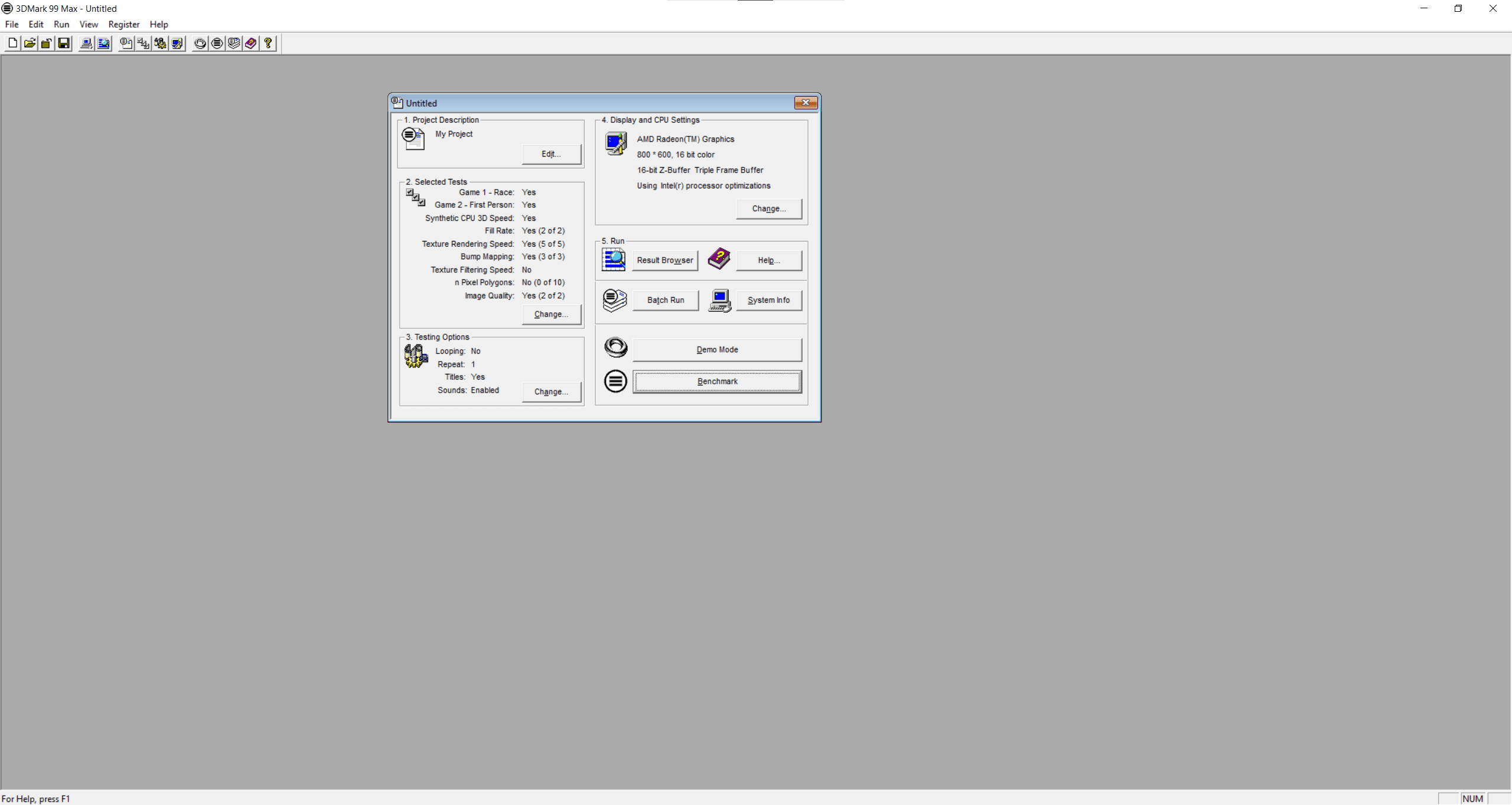Viewport: 1512px width, 805px height.
Task: Run Benchmark from toolbar striped circle icon
Action: (x=217, y=43)
